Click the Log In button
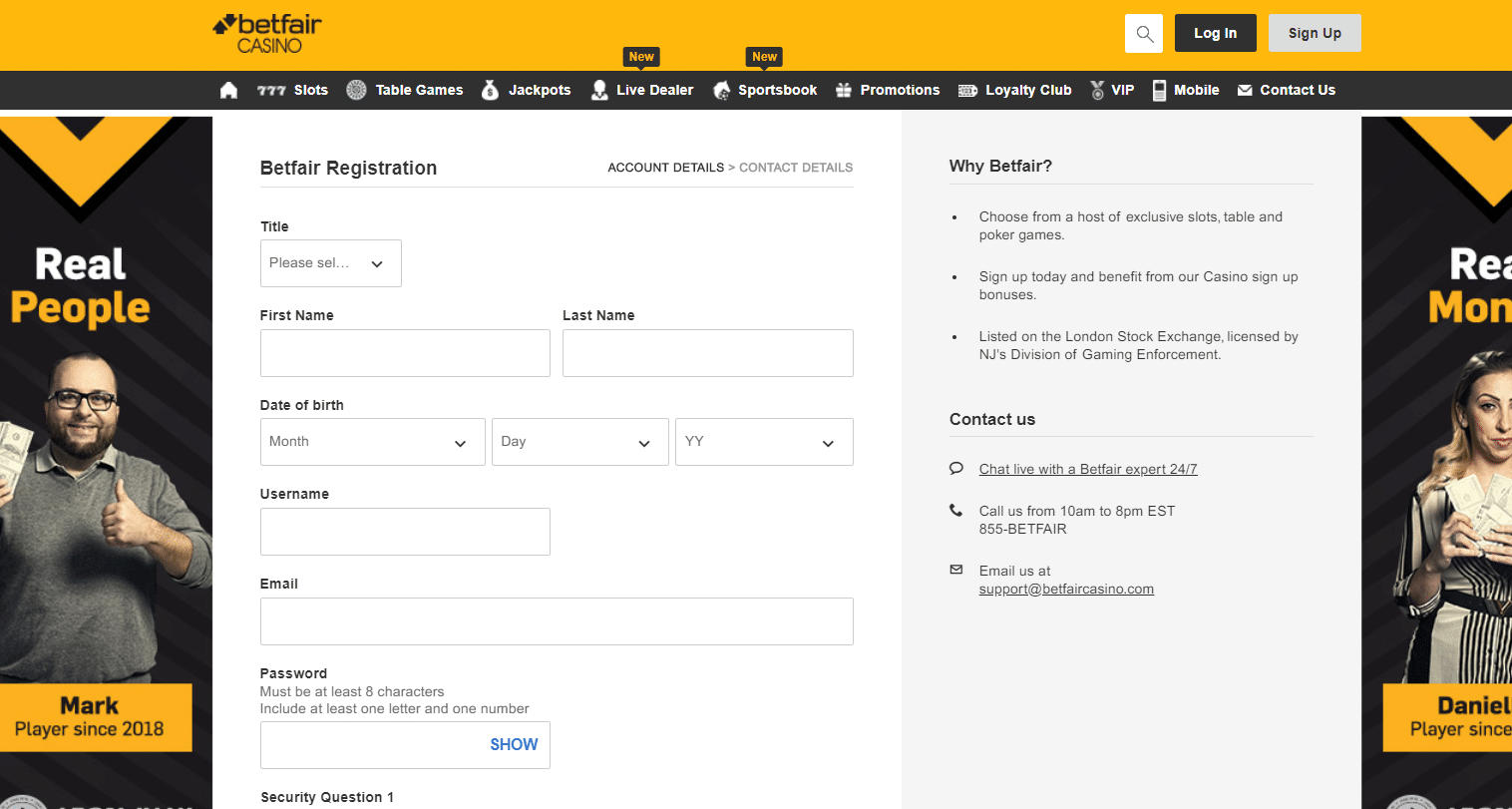 click(1216, 33)
